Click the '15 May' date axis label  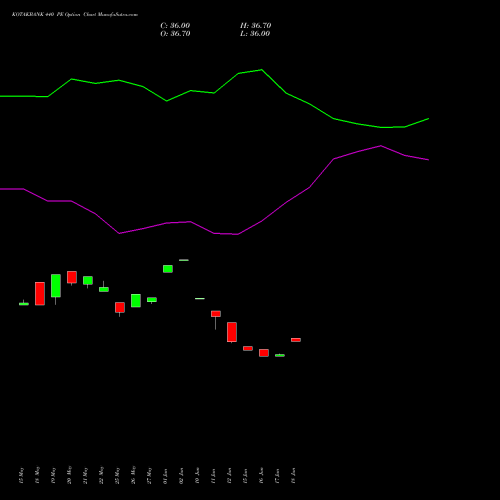pos(21,475)
